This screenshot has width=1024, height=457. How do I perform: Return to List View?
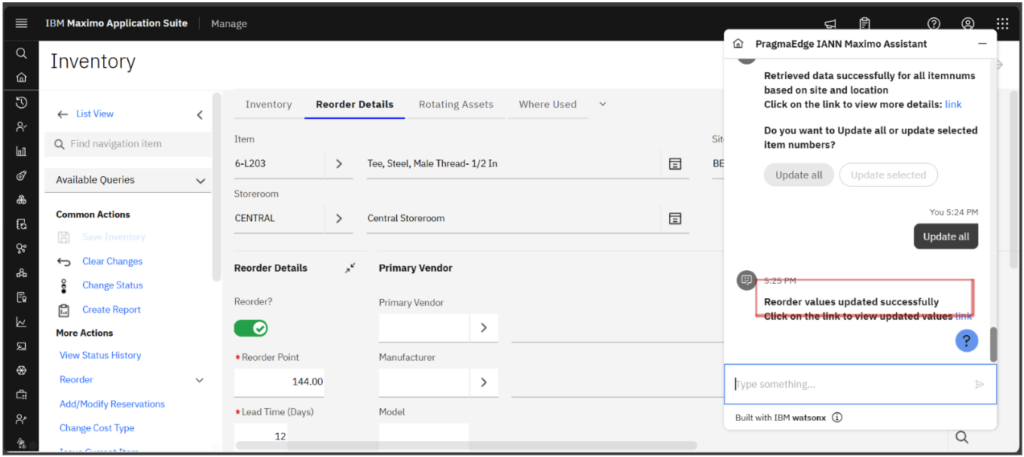tap(95, 114)
